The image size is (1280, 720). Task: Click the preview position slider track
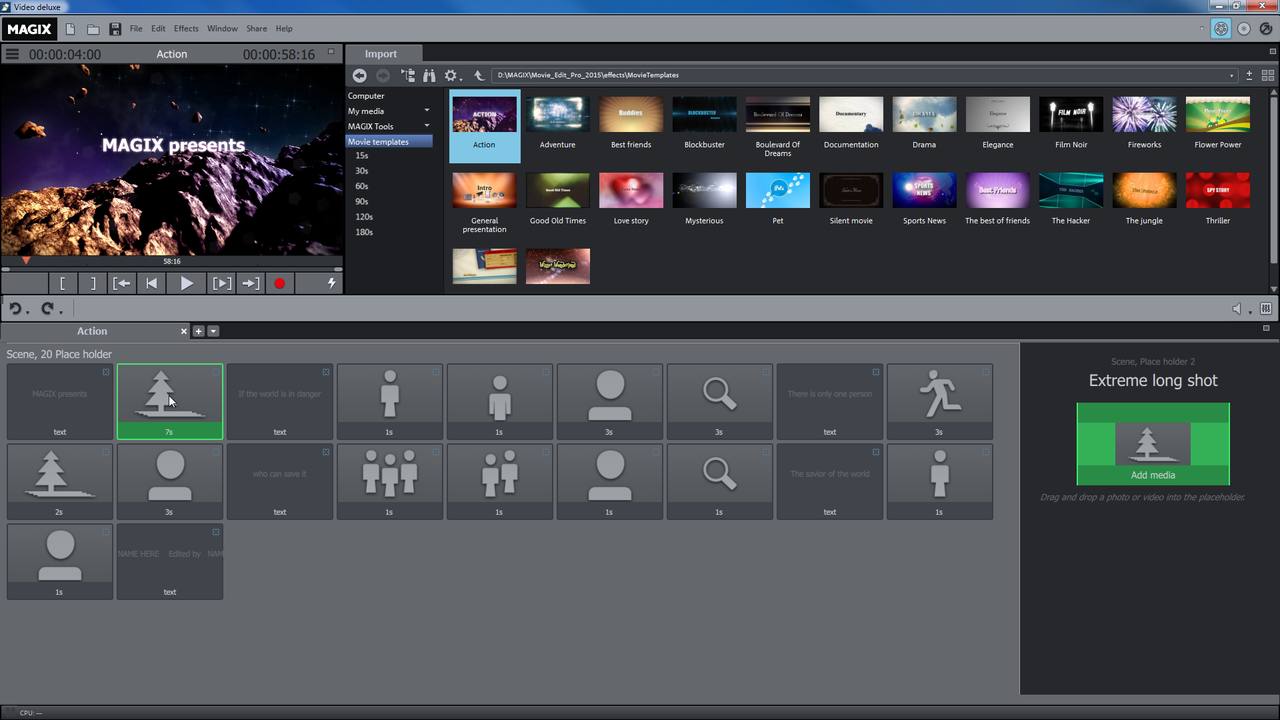tap(172, 269)
